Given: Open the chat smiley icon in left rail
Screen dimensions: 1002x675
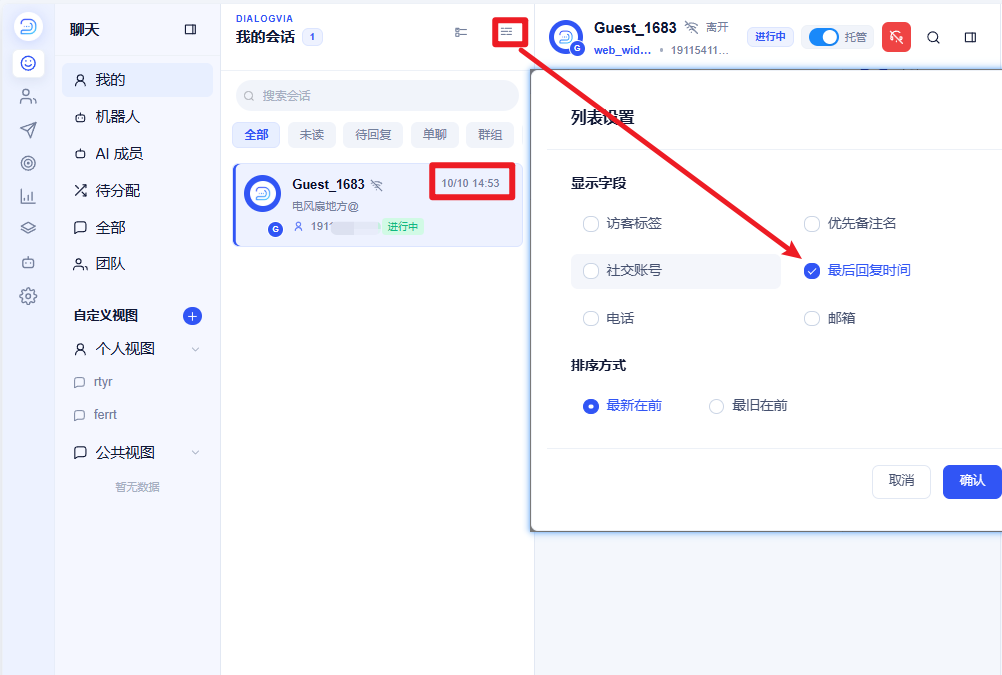Looking at the screenshot, I should [x=28, y=63].
